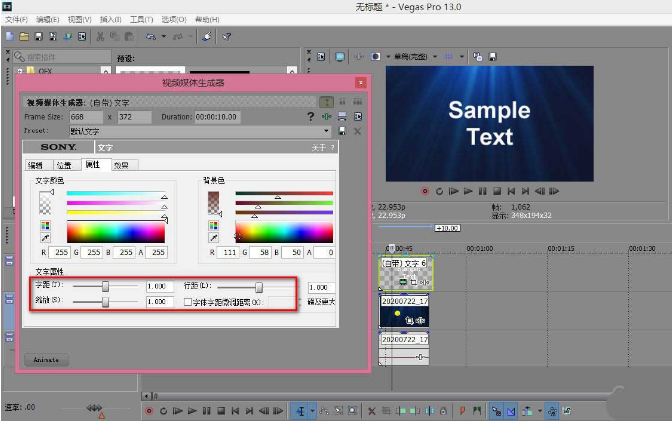The height and width of the screenshot is (421, 672).
Task: Click the Open folder icon in toolbar
Action: pos(24,36)
